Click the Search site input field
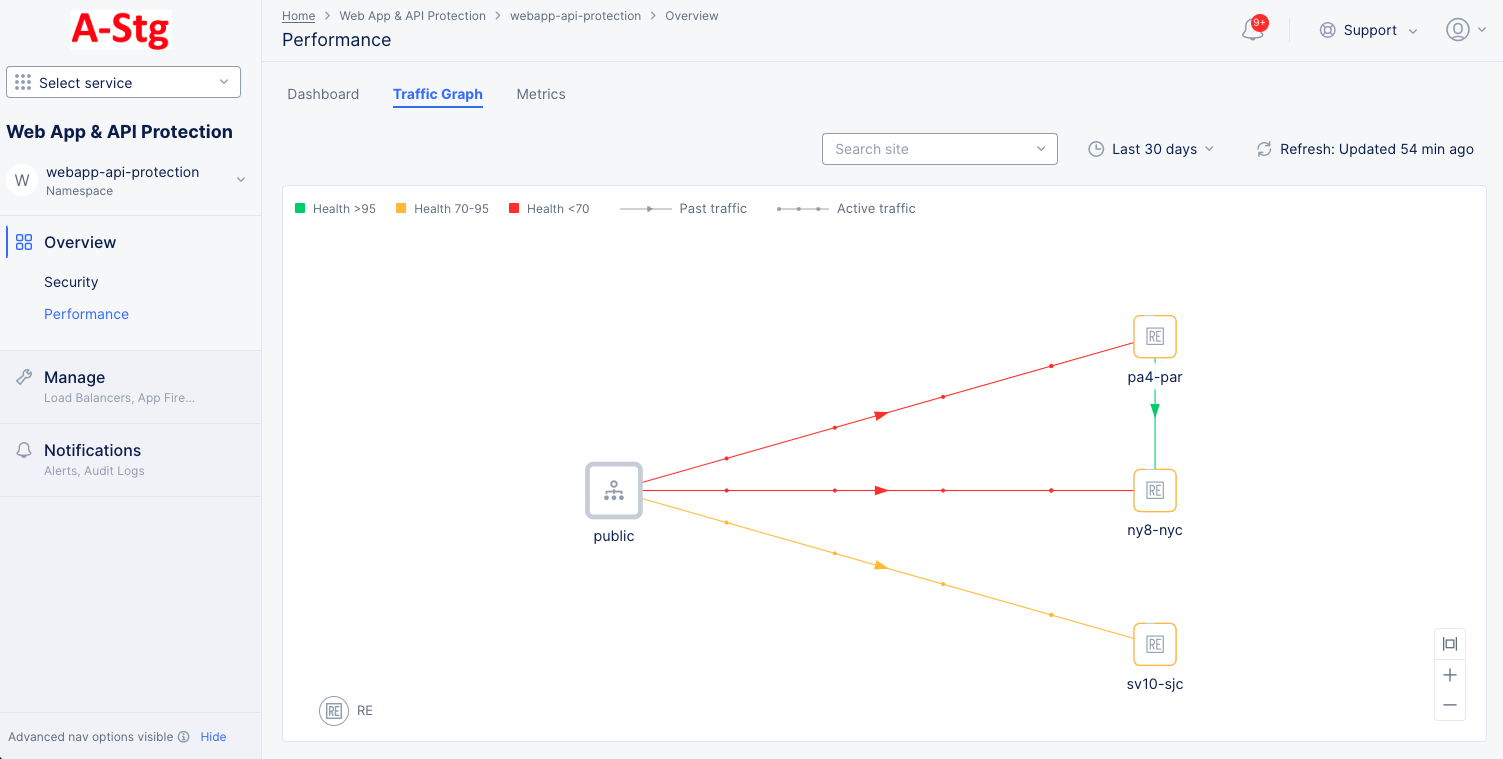The height and width of the screenshot is (759, 1503). pos(930,149)
